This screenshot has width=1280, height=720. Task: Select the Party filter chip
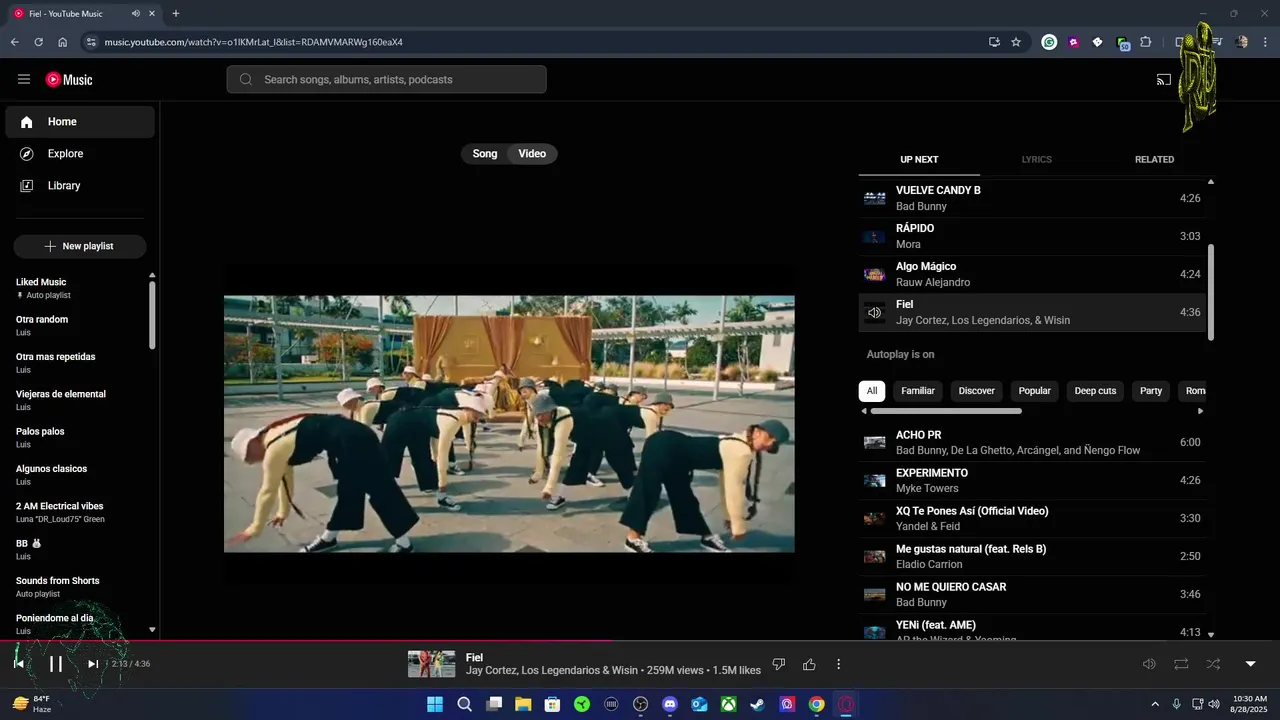click(1151, 391)
